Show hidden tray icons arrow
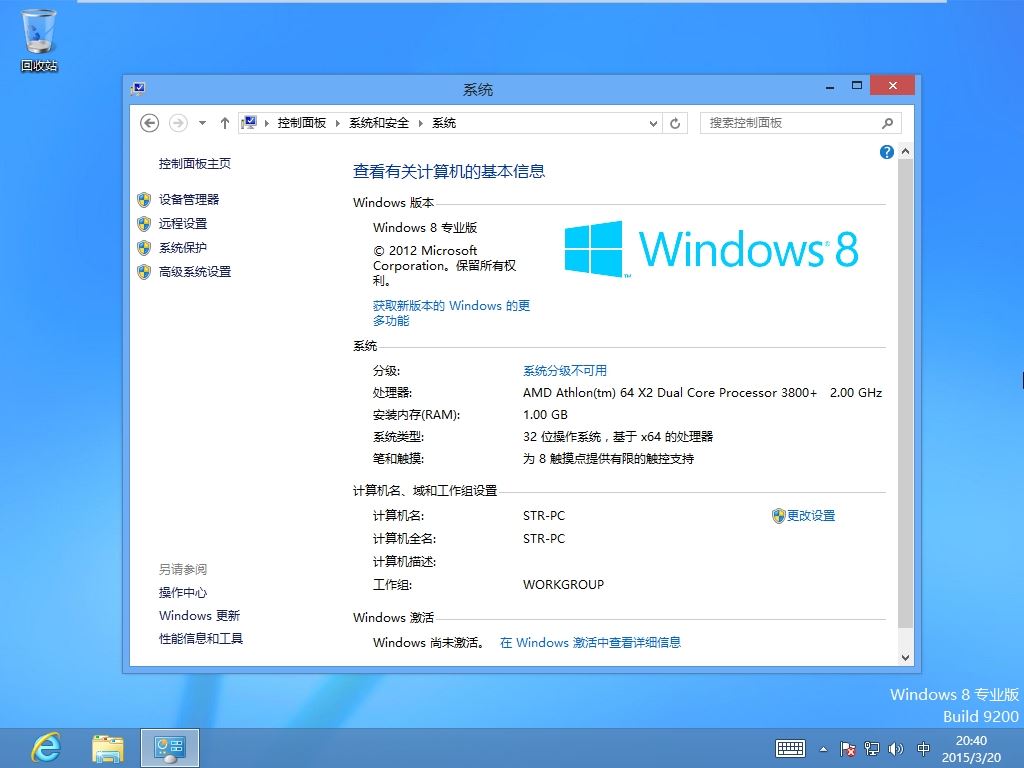This screenshot has width=1024, height=768. click(x=824, y=749)
